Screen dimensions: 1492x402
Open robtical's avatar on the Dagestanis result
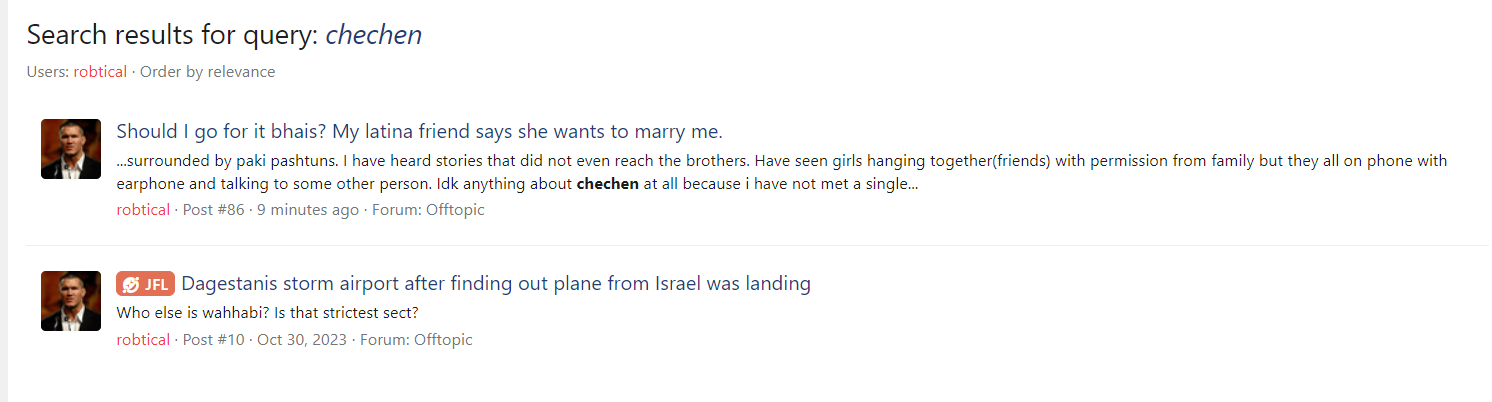pyautogui.click(x=71, y=301)
